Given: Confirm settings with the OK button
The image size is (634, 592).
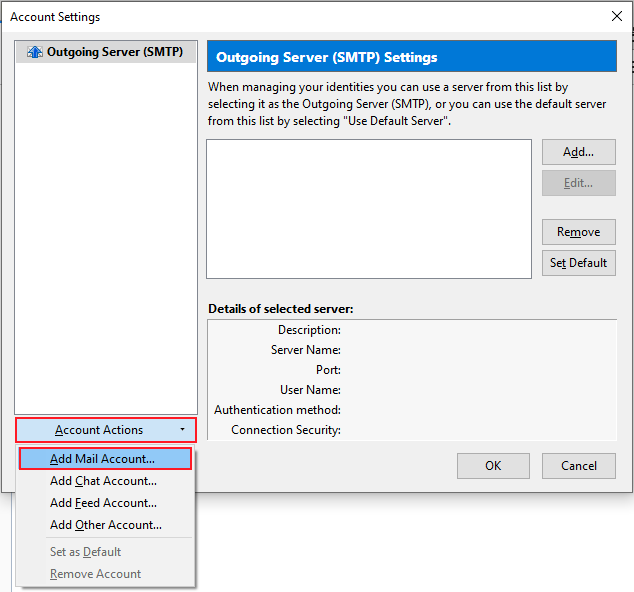Looking at the screenshot, I should pyautogui.click(x=493, y=465).
